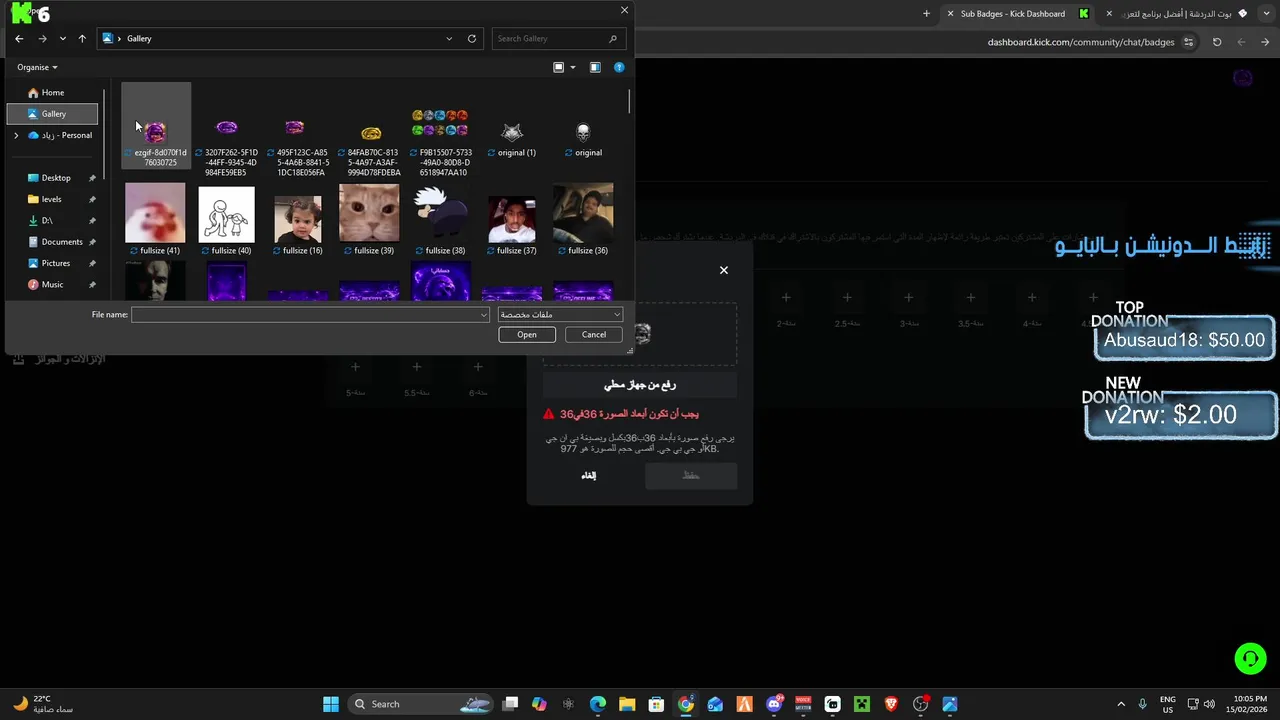Image resolution: width=1280 pixels, height=720 pixels.
Task: Open the green support chat bubble
Action: [1250, 658]
